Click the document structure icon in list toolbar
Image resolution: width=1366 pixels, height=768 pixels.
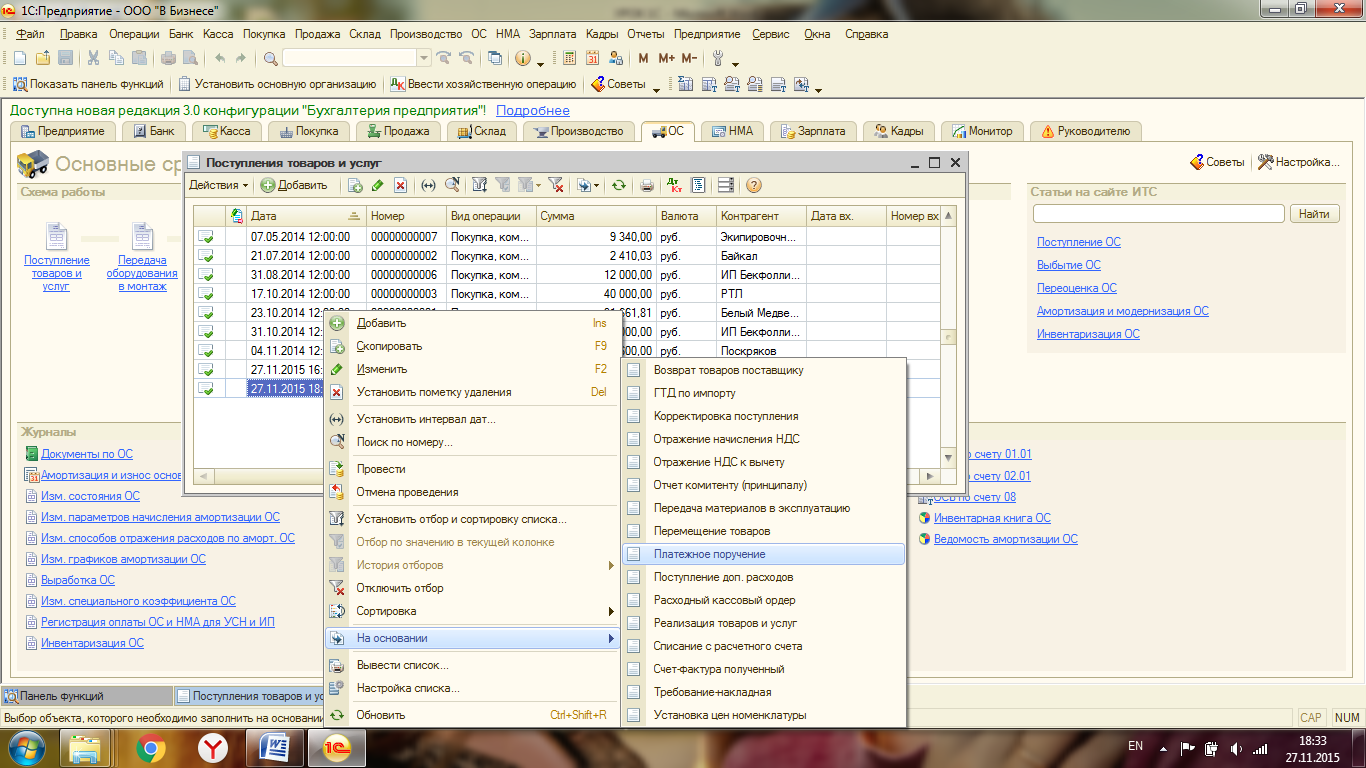tap(698, 185)
